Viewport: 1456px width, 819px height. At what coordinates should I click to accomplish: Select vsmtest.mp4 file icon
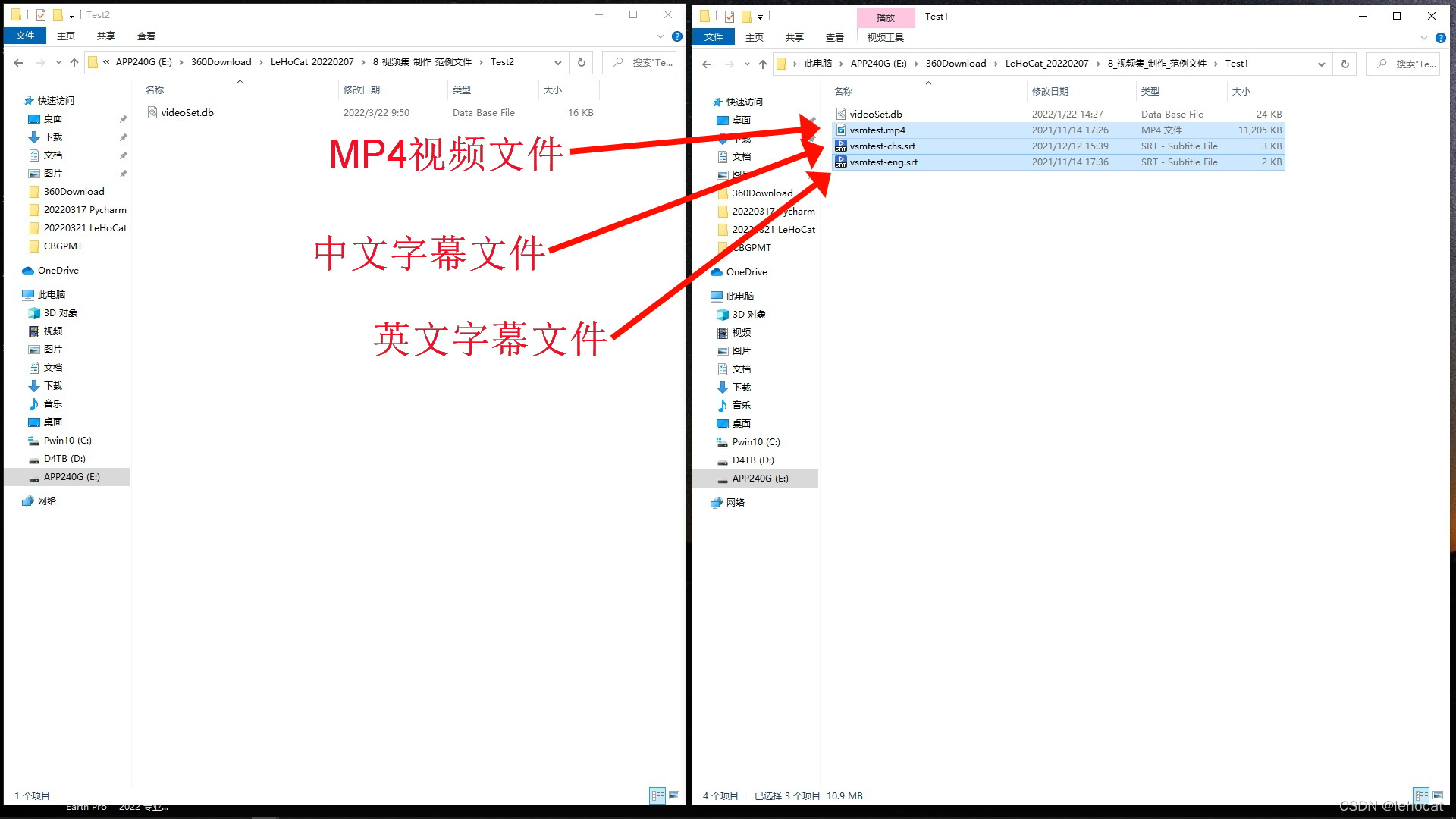pyautogui.click(x=841, y=130)
